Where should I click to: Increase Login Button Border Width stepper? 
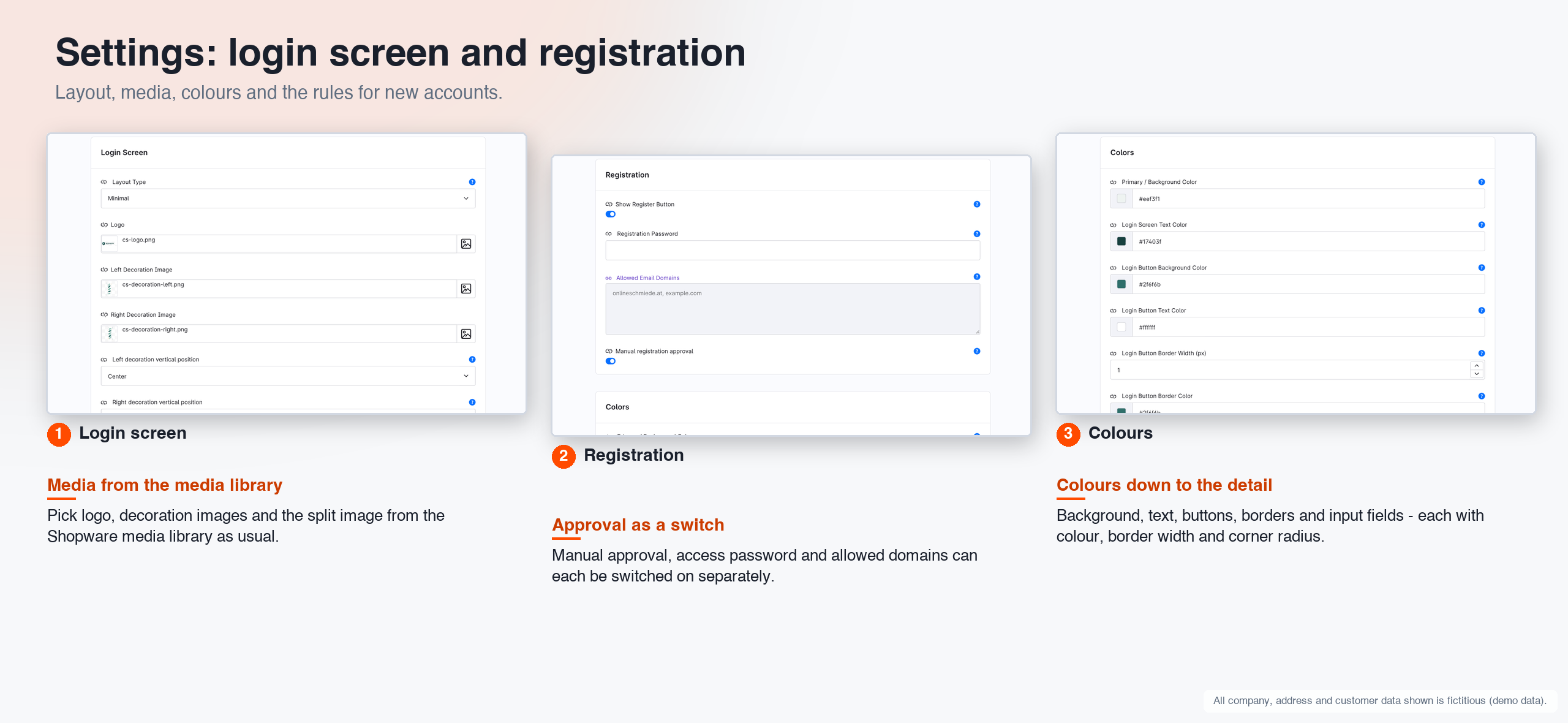tap(1477, 366)
